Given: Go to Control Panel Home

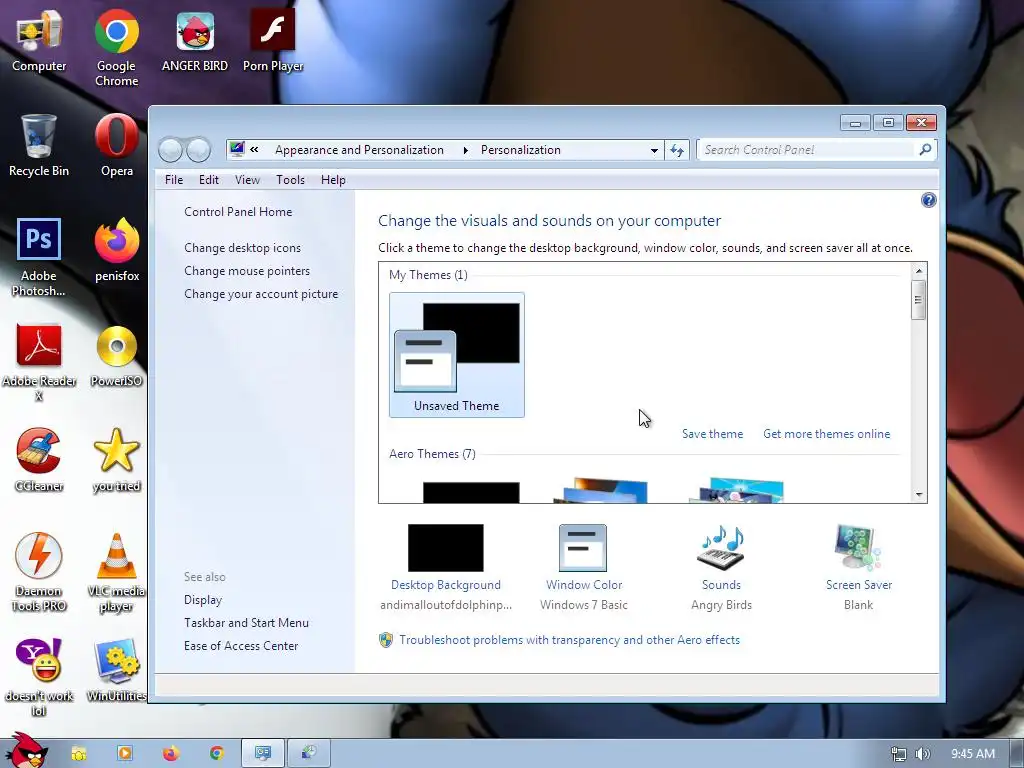Looking at the screenshot, I should (238, 212).
